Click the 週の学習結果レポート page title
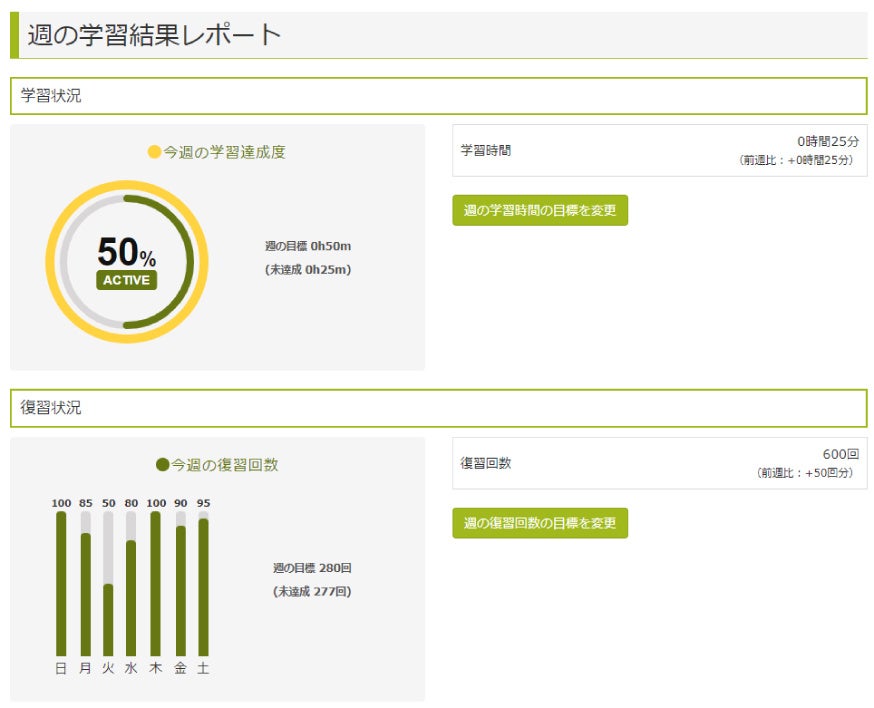The height and width of the screenshot is (708, 874). tap(154, 35)
